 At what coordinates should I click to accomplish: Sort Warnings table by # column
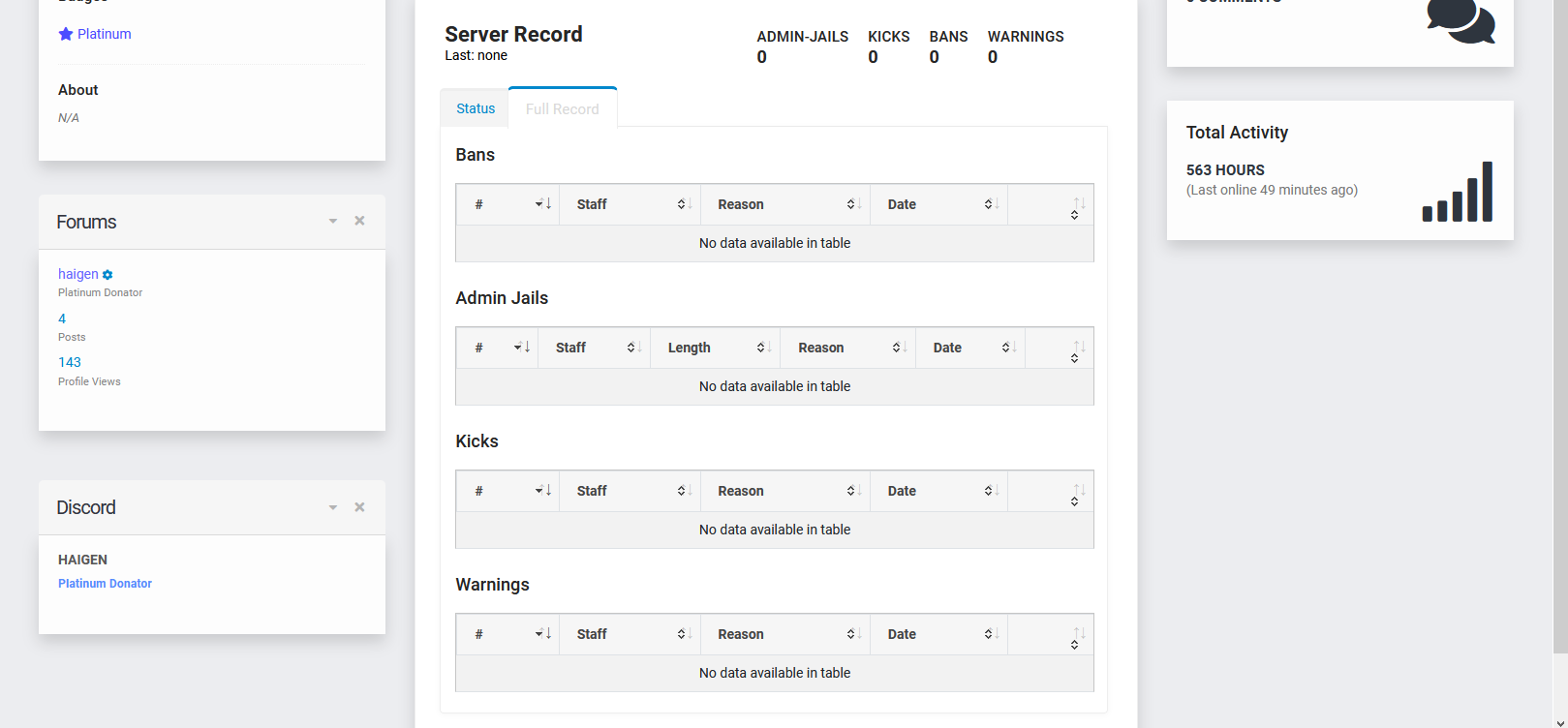pos(507,634)
